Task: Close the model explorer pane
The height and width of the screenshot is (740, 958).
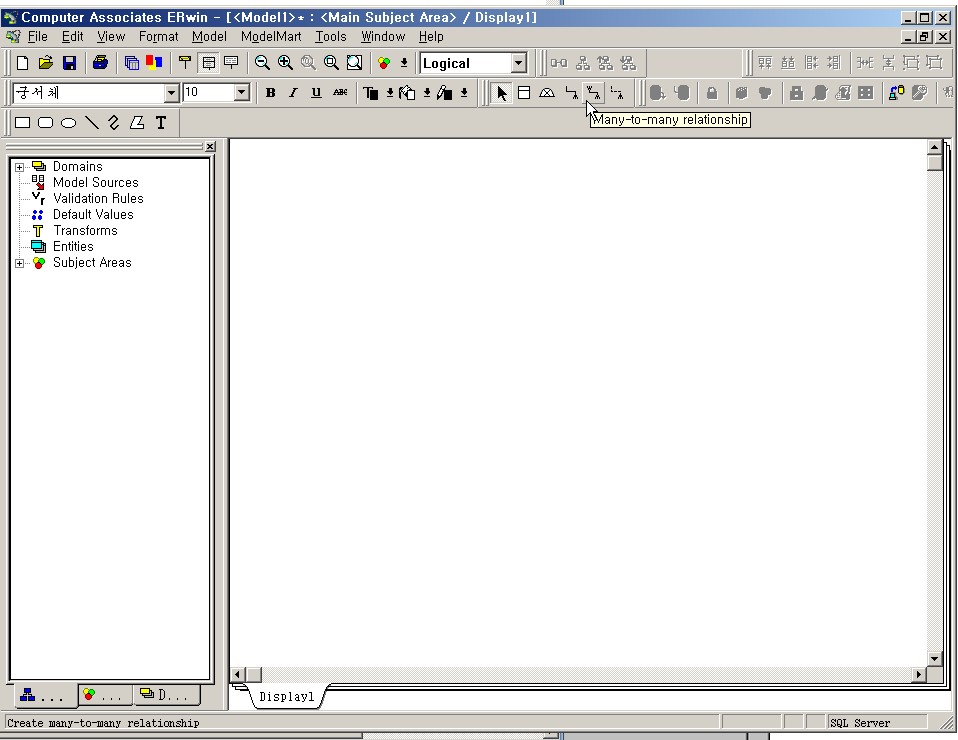Action: (x=210, y=147)
